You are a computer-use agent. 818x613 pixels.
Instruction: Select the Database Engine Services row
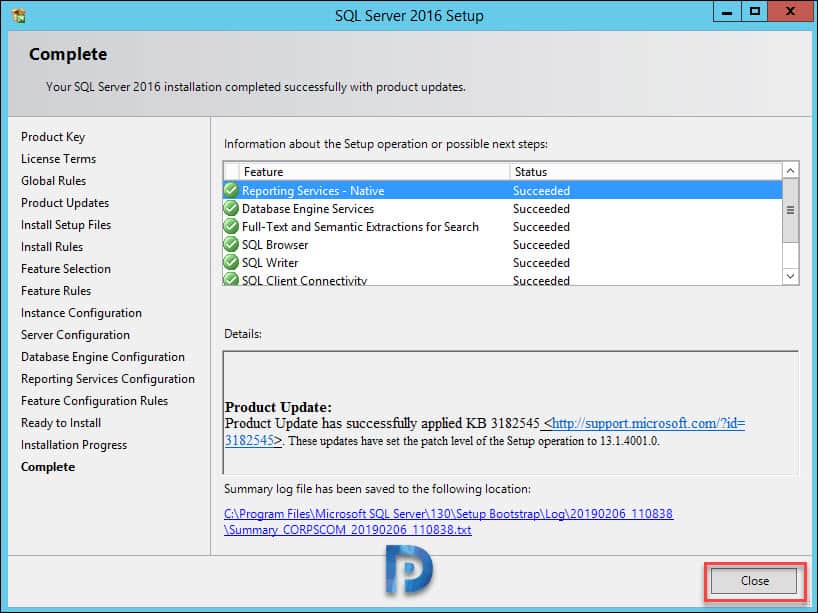pyautogui.click(x=502, y=209)
